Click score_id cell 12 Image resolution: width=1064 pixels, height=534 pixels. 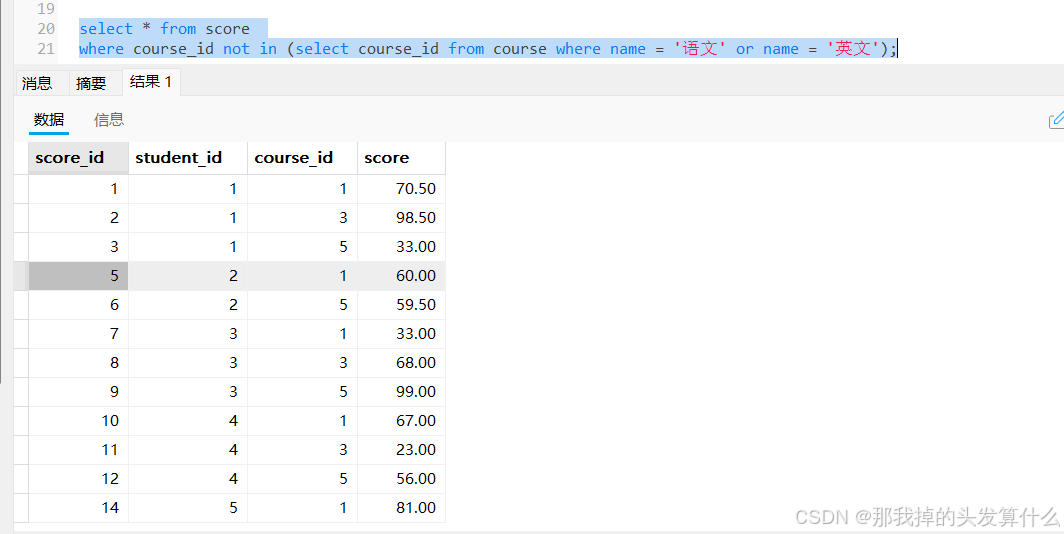click(x=78, y=478)
